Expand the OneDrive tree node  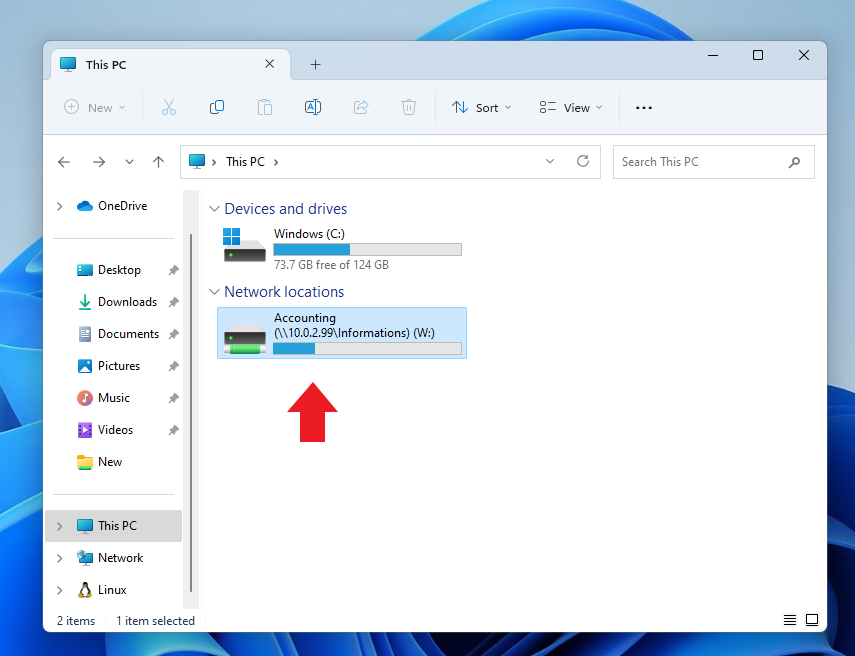pyautogui.click(x=60, y=206)
